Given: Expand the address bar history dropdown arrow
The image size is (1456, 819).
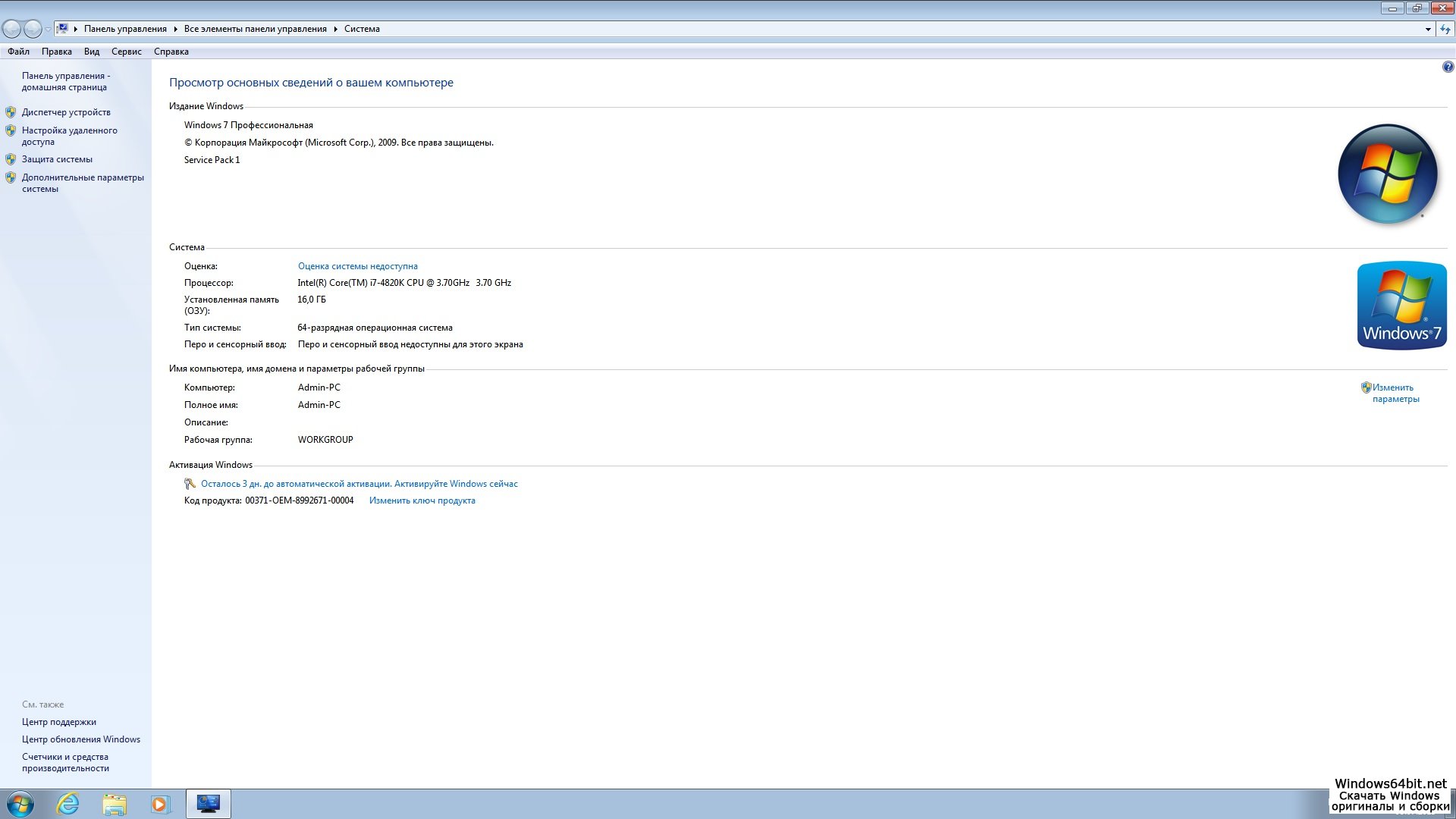Looking at the screenshot, I should [1428, 30].
